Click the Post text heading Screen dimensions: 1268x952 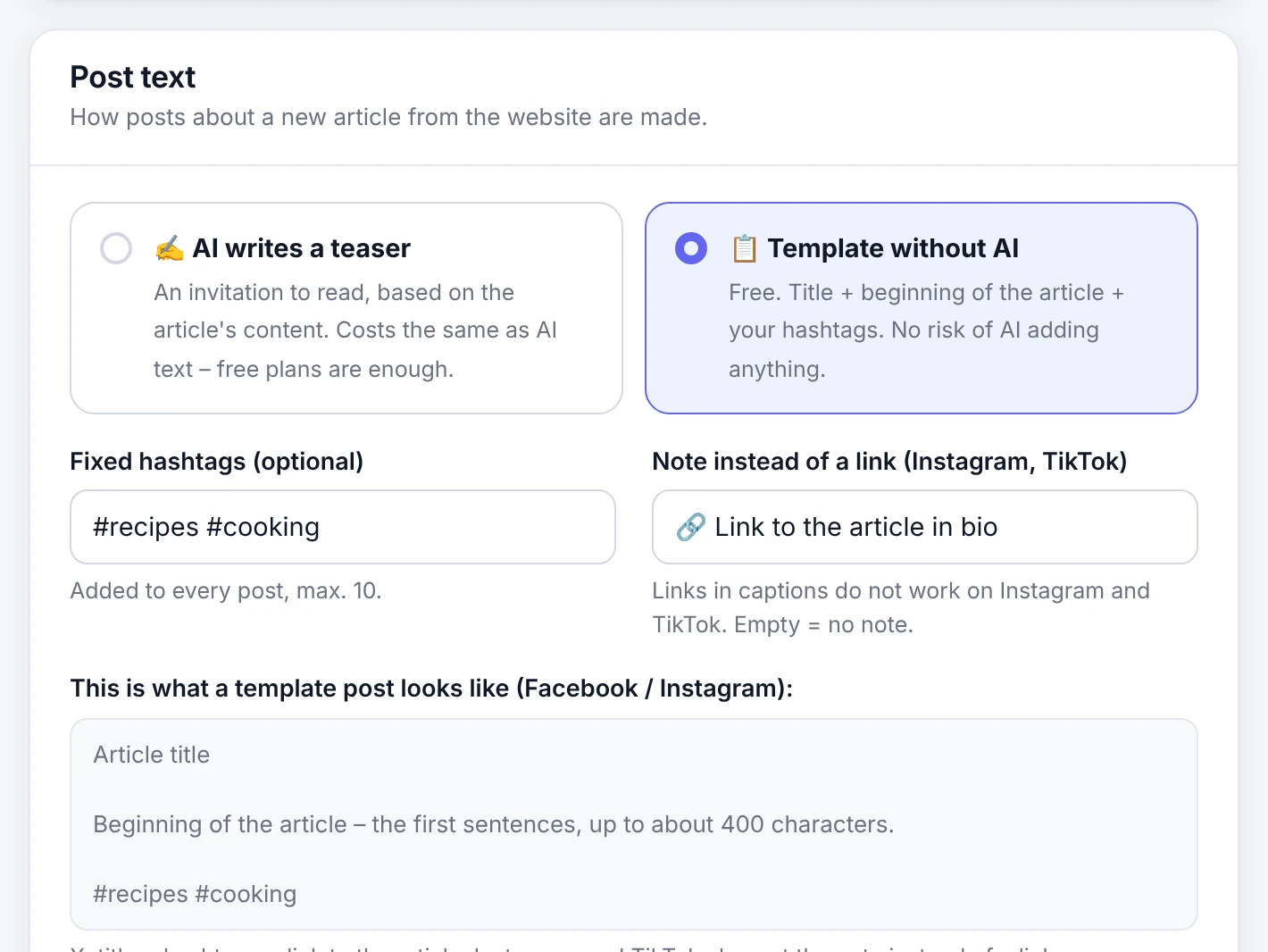point(133,78)
